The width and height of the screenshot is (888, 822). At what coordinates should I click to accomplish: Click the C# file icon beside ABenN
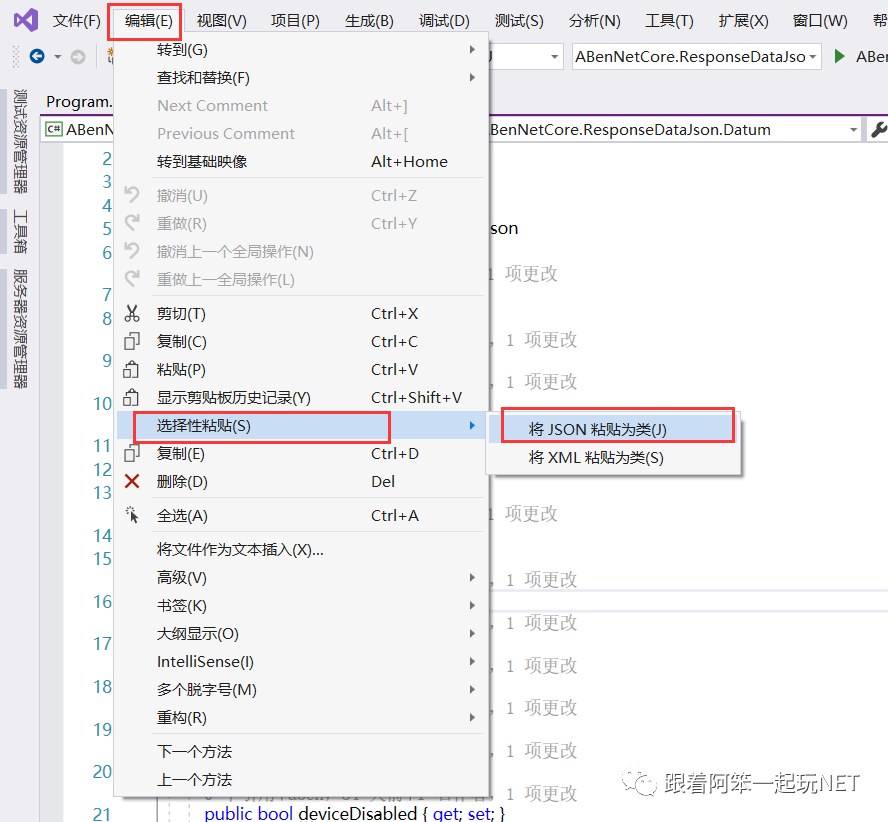[x=54, y=130]
